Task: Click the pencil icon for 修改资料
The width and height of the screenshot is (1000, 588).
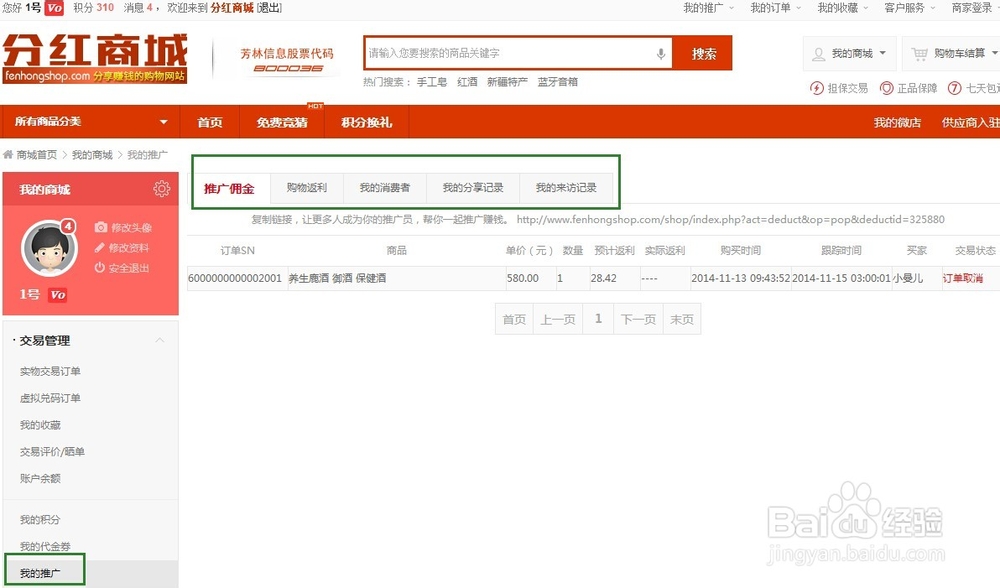Action: point(99,247)
